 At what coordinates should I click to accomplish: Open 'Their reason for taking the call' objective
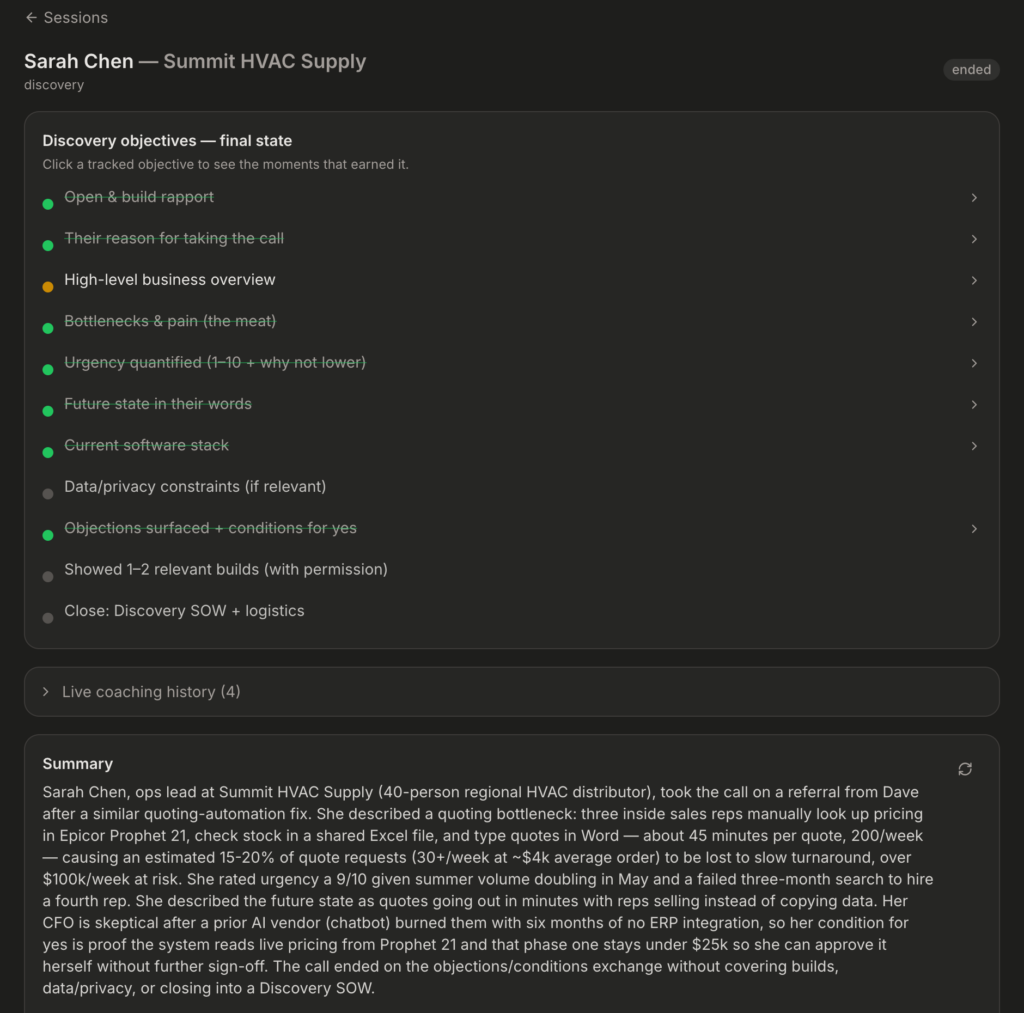pos(511,239)
